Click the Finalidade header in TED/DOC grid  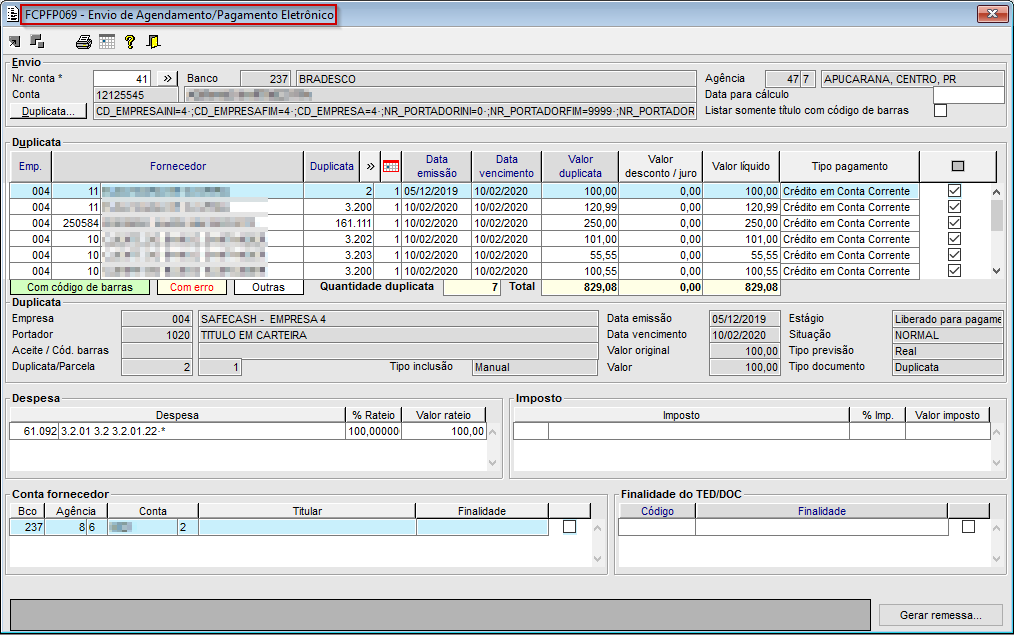(x=821, y=511)
